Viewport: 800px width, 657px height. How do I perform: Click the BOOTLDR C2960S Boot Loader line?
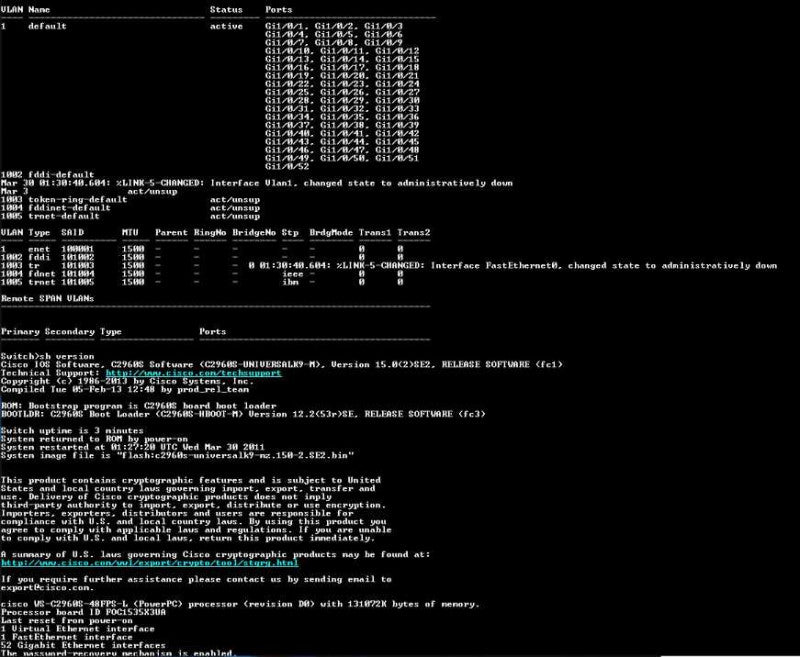click(243, 414)
